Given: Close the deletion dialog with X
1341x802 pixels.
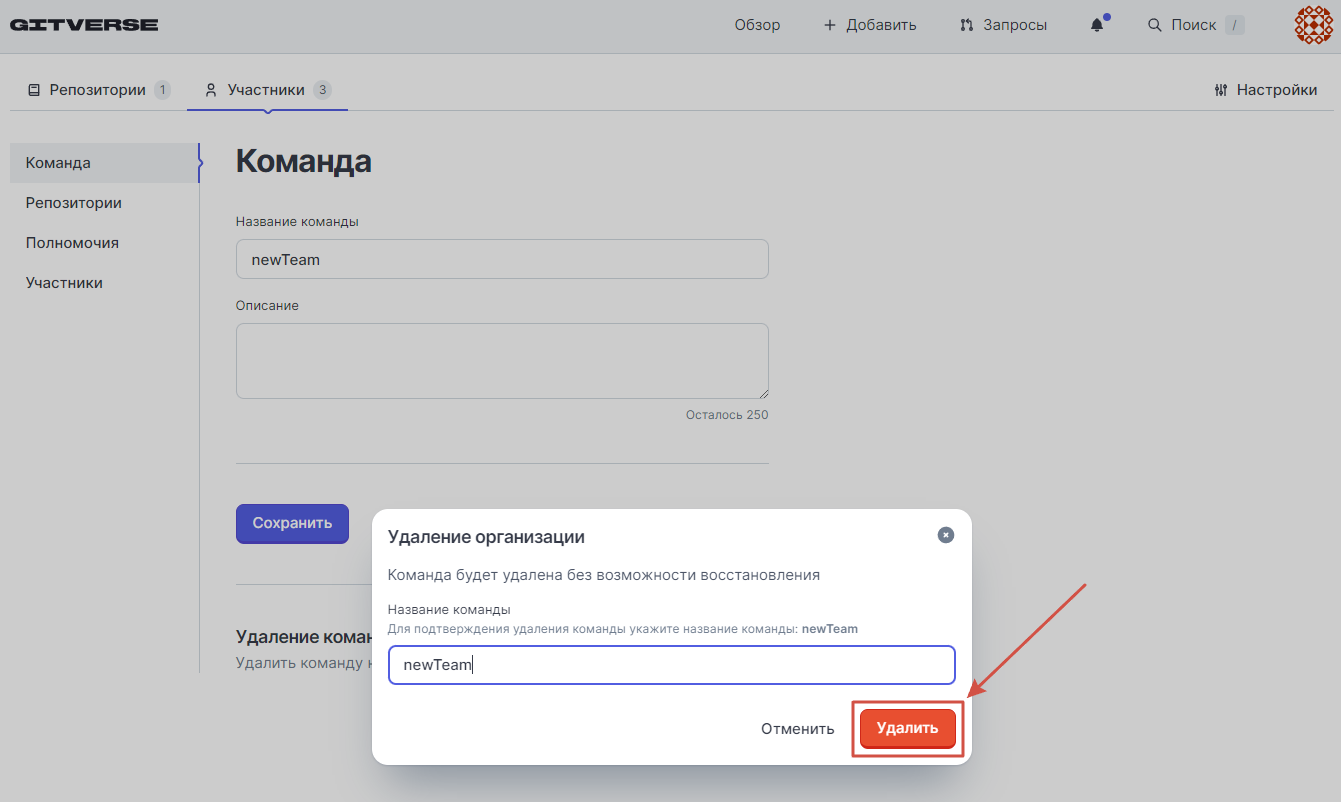Looking at the screenshot, I should [946, 535].
